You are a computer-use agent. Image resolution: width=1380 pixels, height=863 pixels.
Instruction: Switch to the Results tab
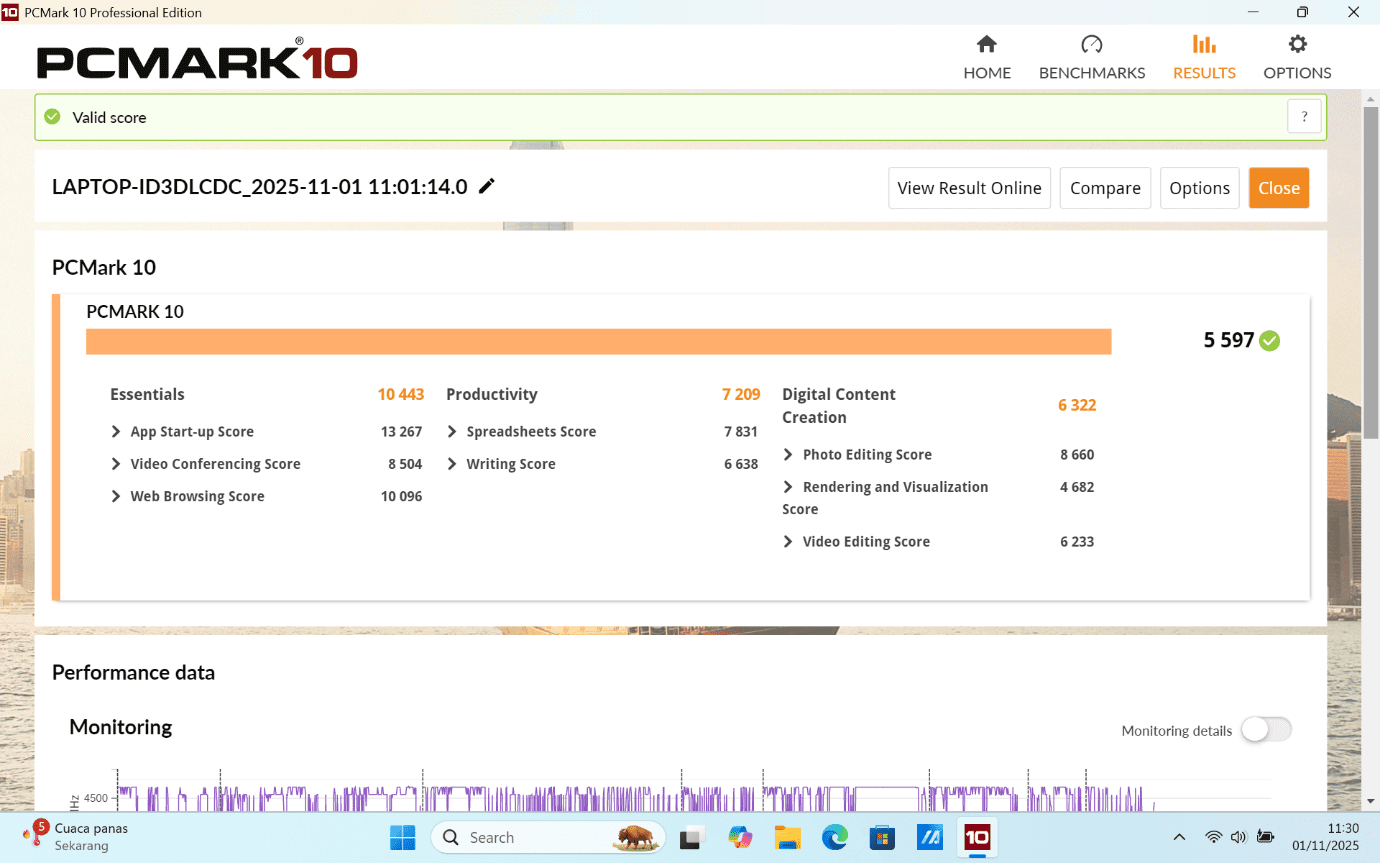pos(1204,57)
